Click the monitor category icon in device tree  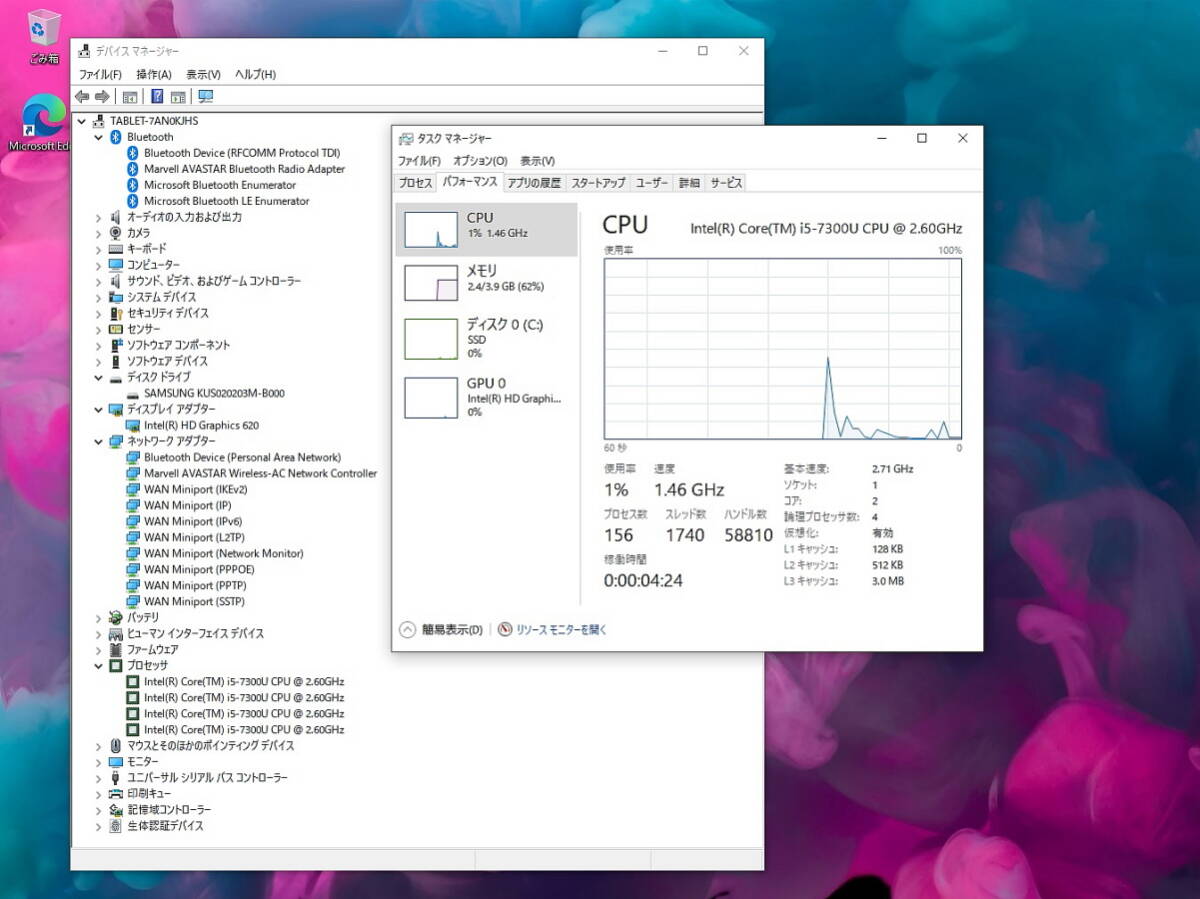pyautogui.click(x=115, y=761)
